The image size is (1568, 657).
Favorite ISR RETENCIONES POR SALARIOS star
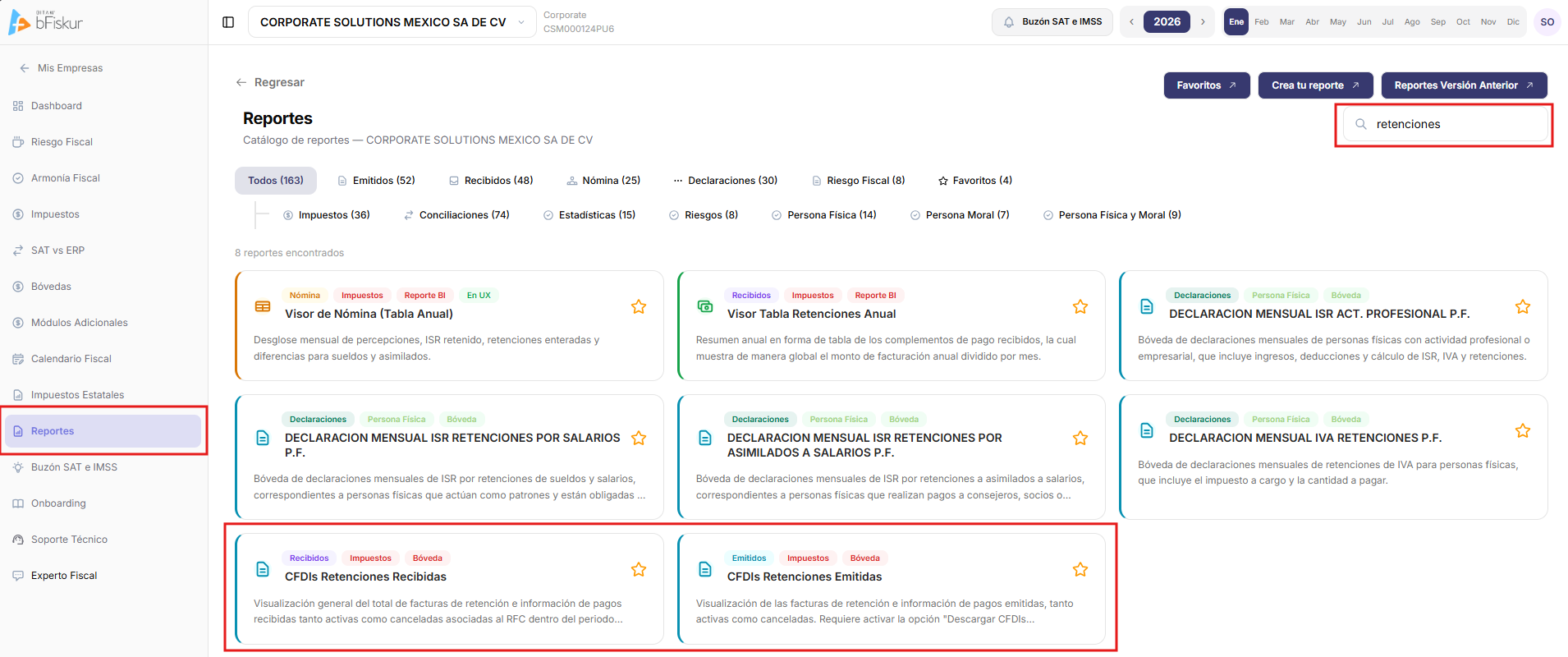click(639, 438)
